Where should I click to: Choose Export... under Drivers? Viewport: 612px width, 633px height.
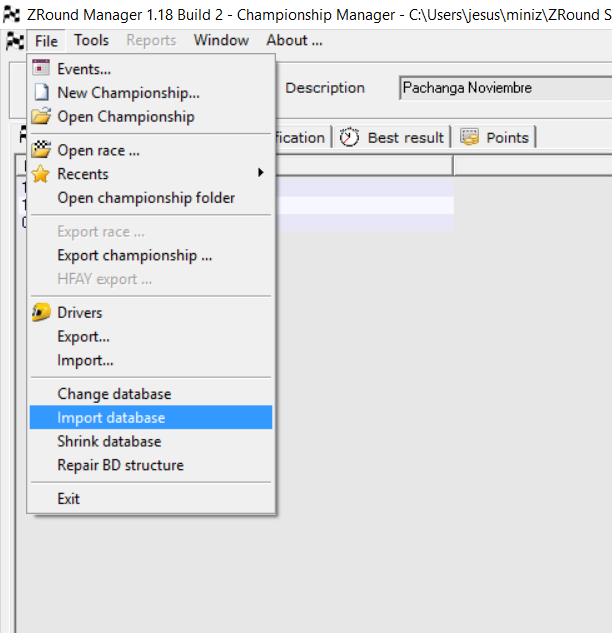point(151,337)
